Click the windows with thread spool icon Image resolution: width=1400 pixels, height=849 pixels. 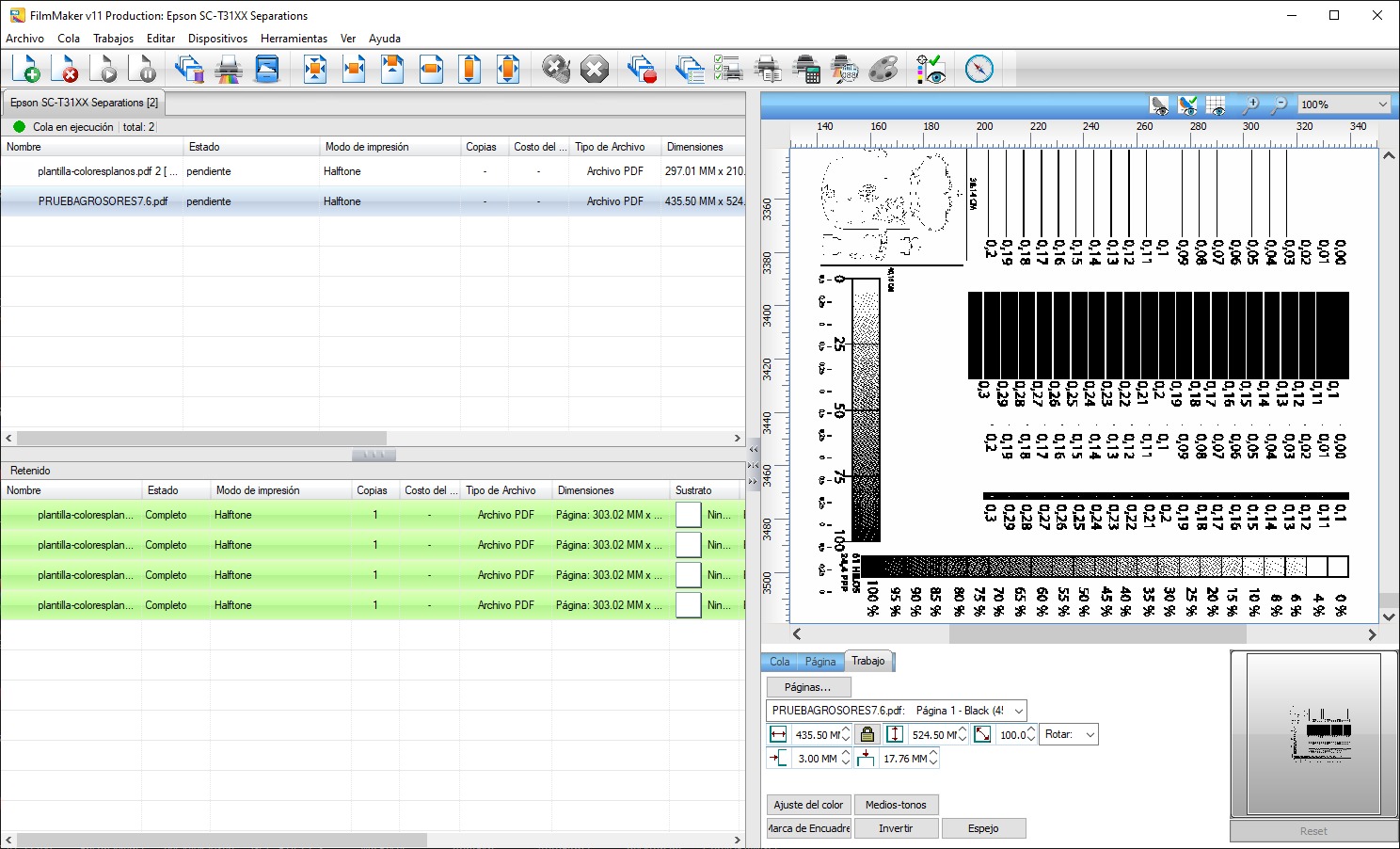(190, 69)
